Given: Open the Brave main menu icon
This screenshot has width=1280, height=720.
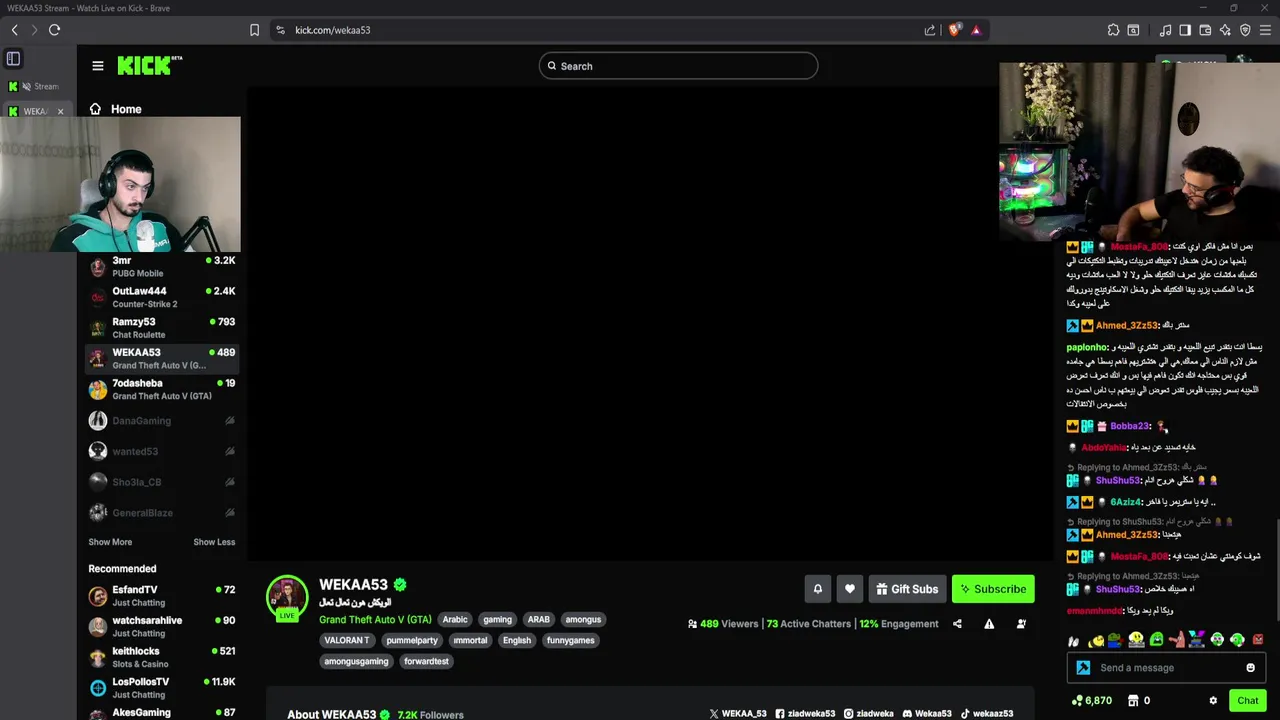Looking at the screenshot, I should coord(1265,30).
